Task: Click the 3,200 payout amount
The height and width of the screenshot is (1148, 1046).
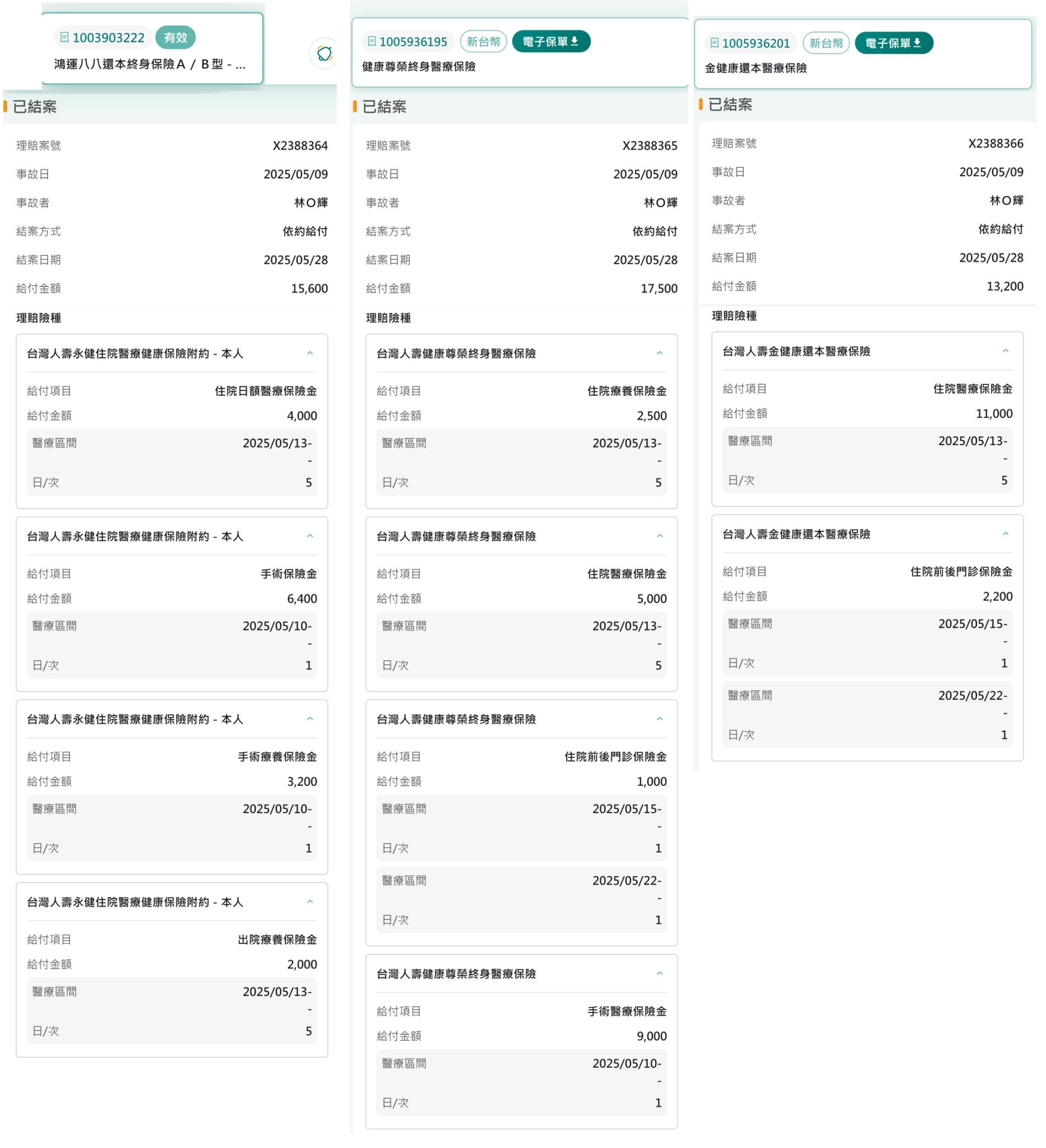Action: 302,781
